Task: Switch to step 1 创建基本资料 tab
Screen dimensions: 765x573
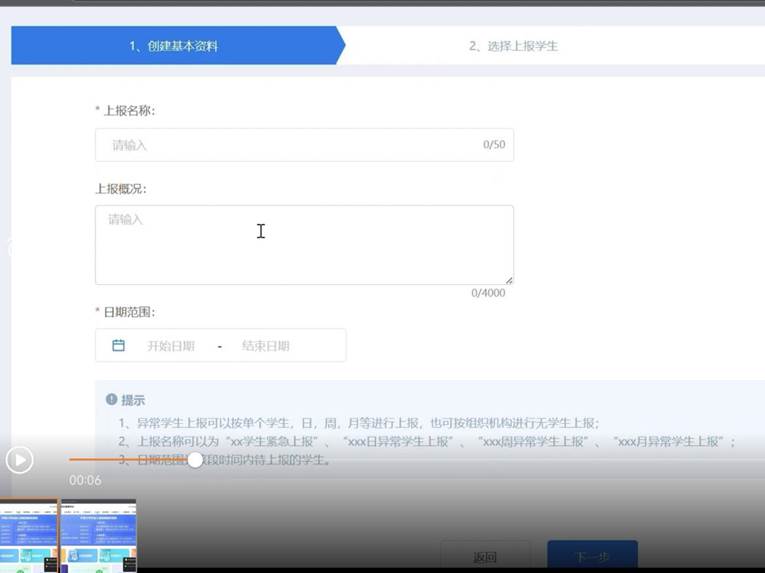Action: point(173,46)
